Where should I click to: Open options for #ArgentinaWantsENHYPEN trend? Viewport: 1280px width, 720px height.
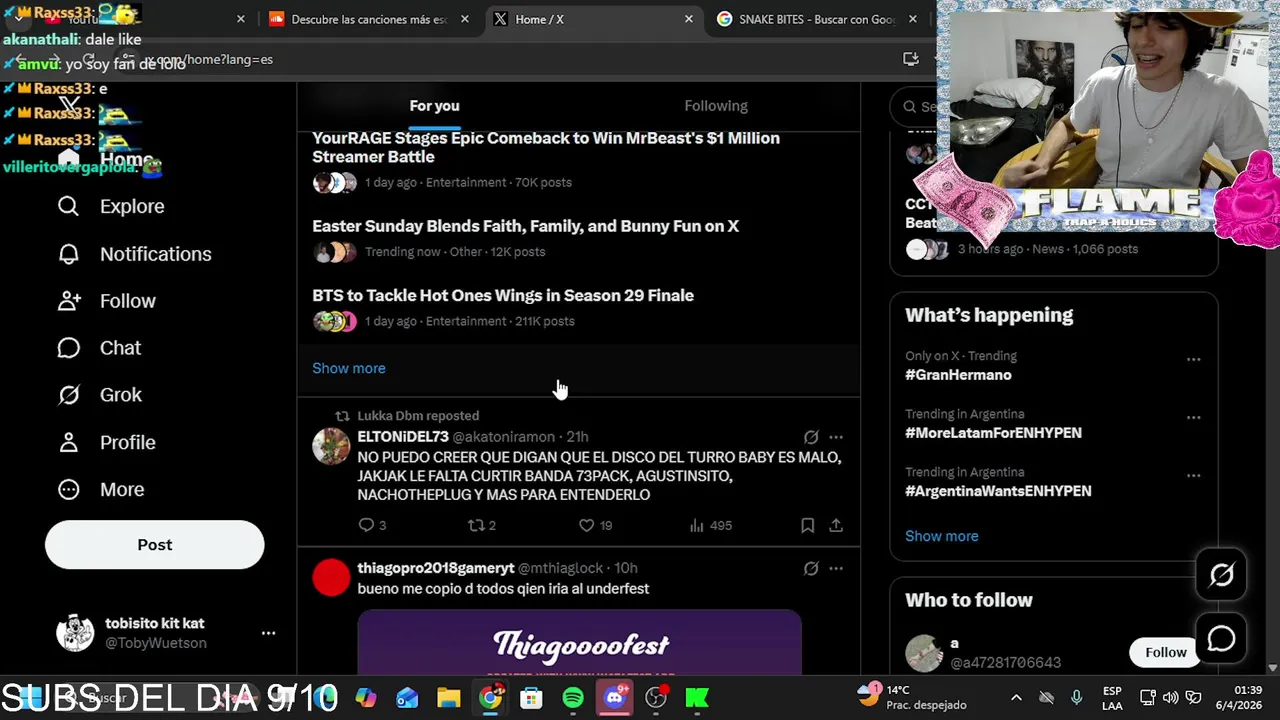(1193, 475)
